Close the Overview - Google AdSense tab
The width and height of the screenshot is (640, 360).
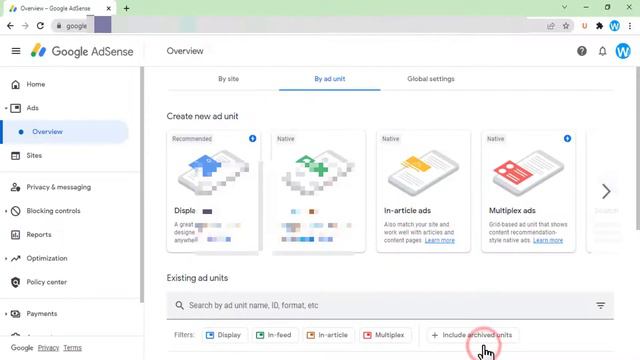(109, 8)
